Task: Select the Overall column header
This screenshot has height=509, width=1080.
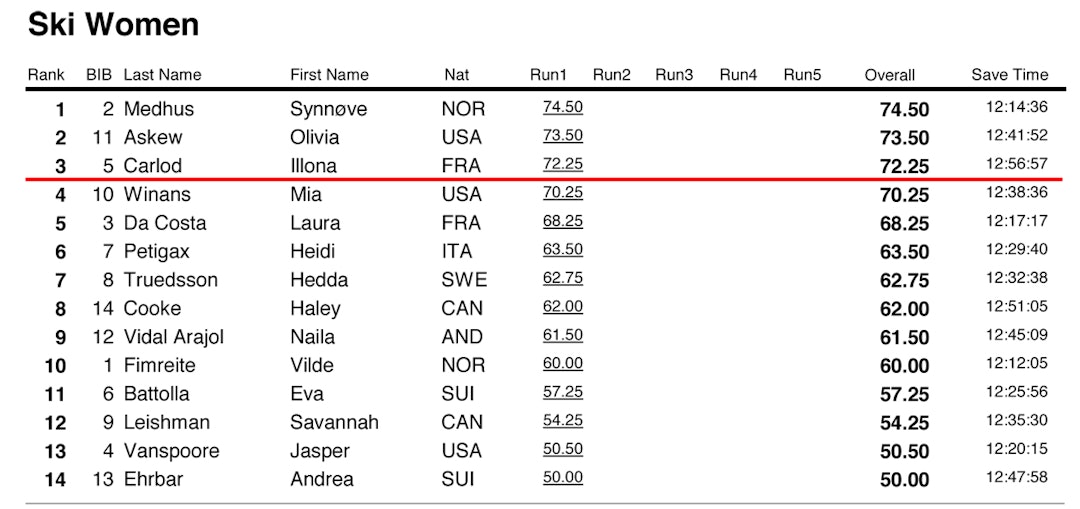Action: coord(889,75)
